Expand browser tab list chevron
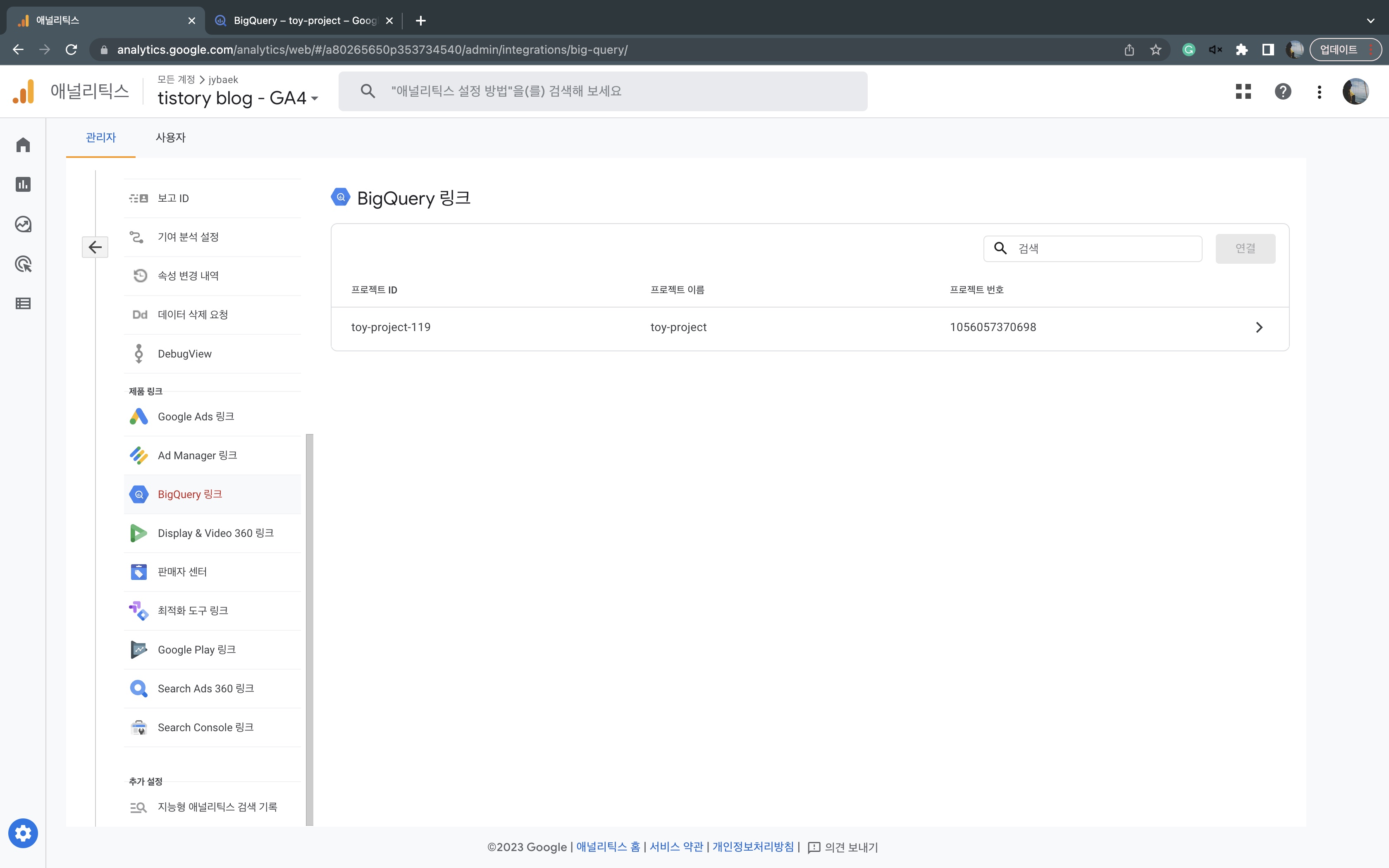This screenshot has width=1389, height=868. pos(1371,21)
